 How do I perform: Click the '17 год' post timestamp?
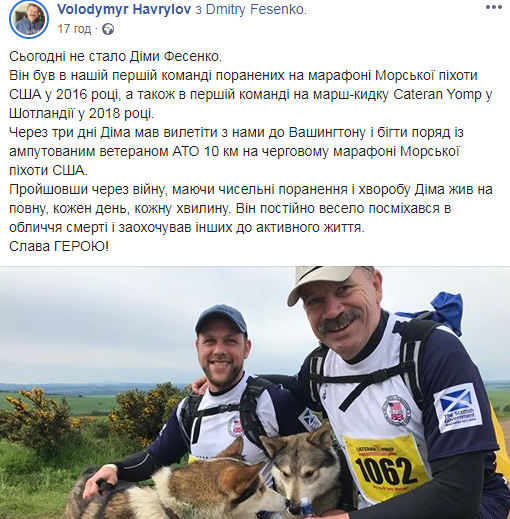74,29
